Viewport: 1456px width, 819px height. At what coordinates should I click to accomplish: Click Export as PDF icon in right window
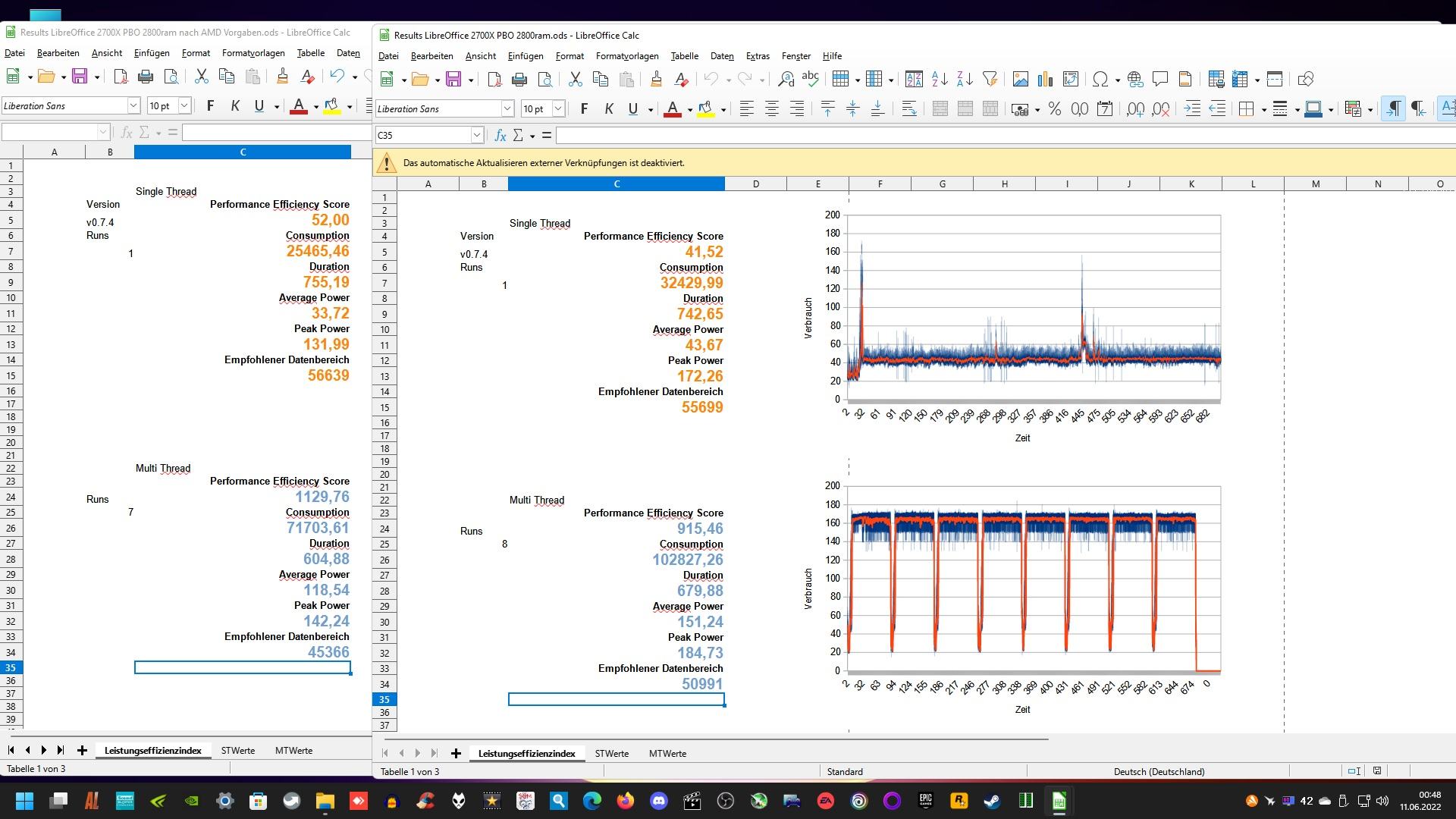click(494, 79)
